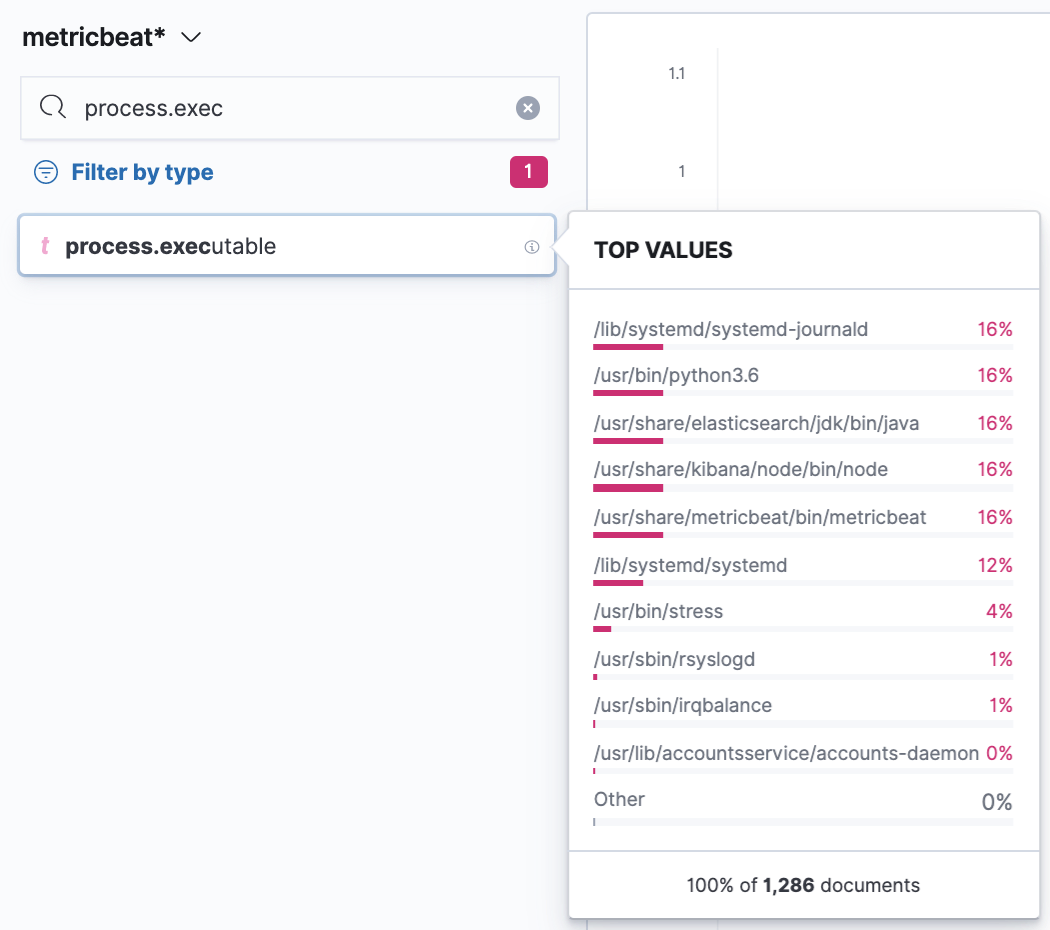Click into the process.exec search field
This screenshot has height=930, width=1050.
tap(289, 108)
